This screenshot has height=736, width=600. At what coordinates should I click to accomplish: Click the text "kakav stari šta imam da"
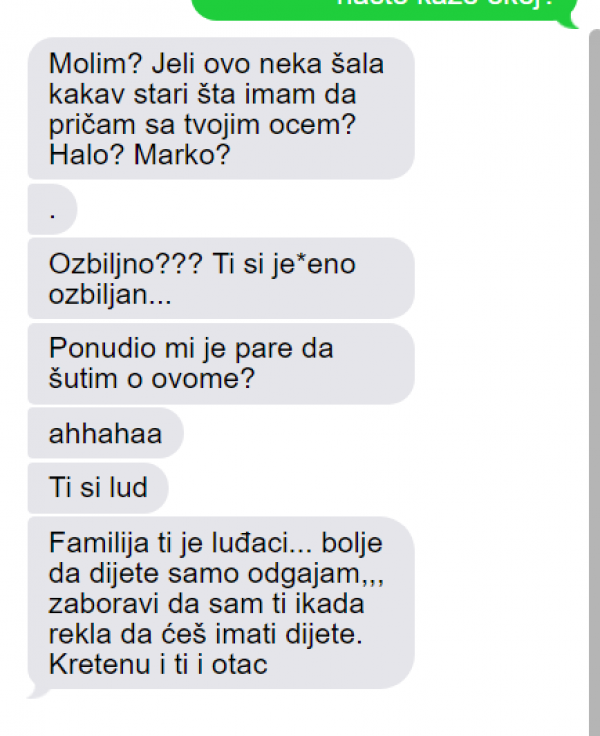(202, 94)
